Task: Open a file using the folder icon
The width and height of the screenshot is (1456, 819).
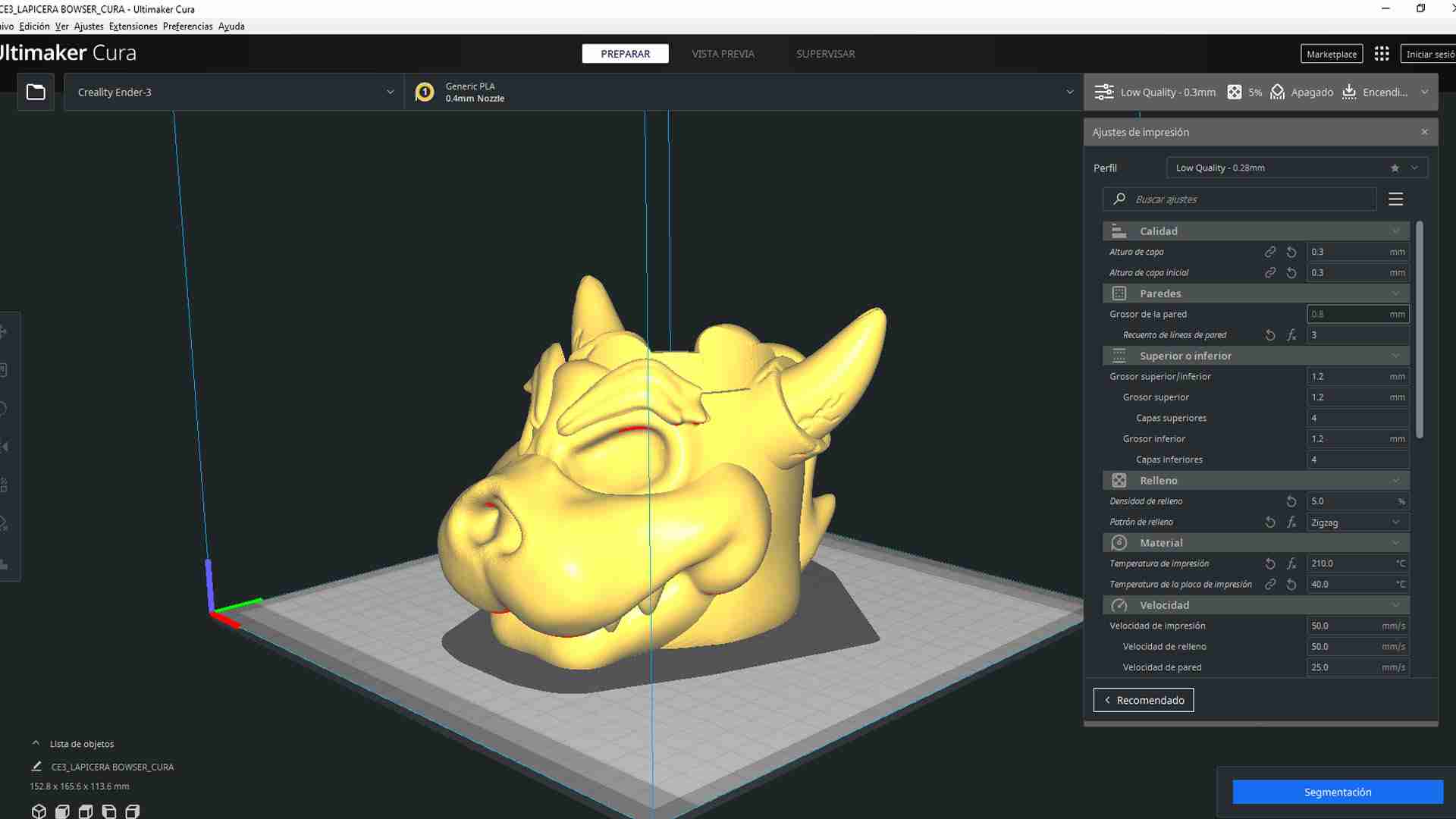Action: tap(36, 91)
